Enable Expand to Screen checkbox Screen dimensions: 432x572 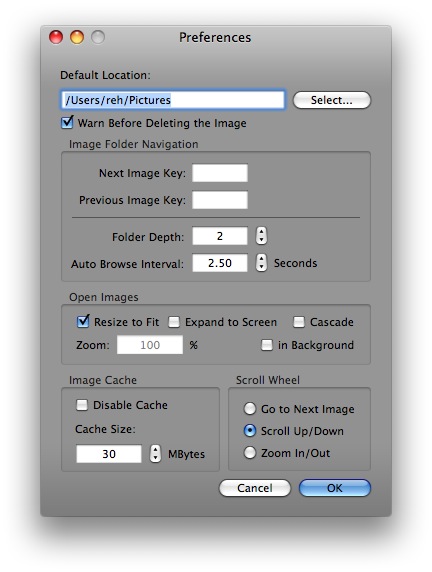click(174, 322)
